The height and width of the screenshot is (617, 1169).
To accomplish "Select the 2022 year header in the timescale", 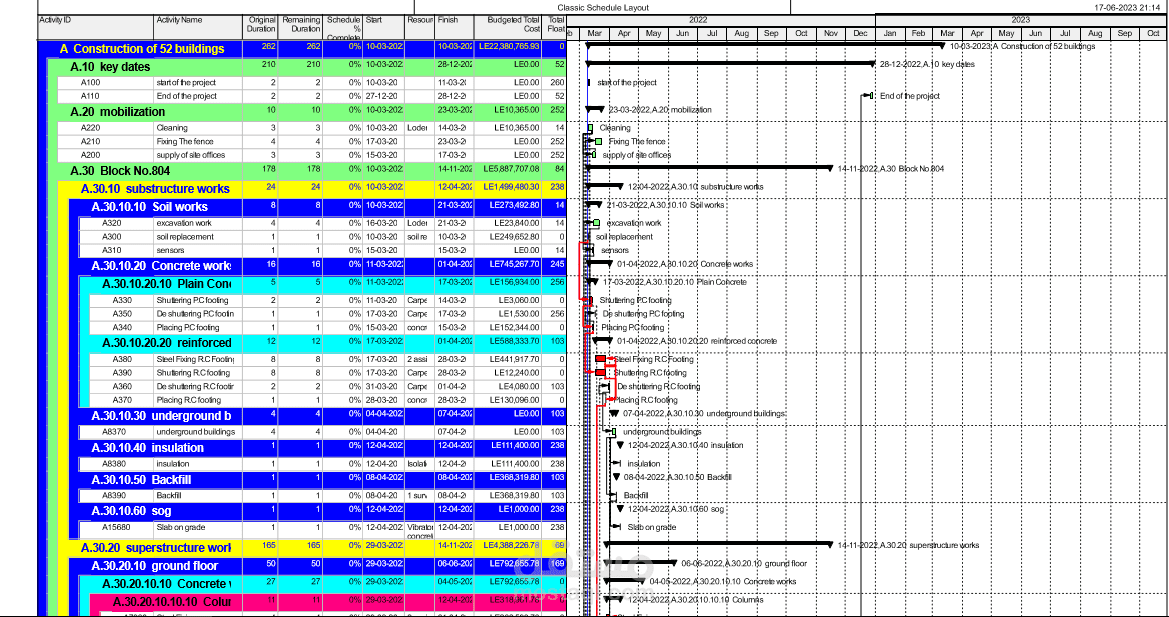I will [698, 20].
